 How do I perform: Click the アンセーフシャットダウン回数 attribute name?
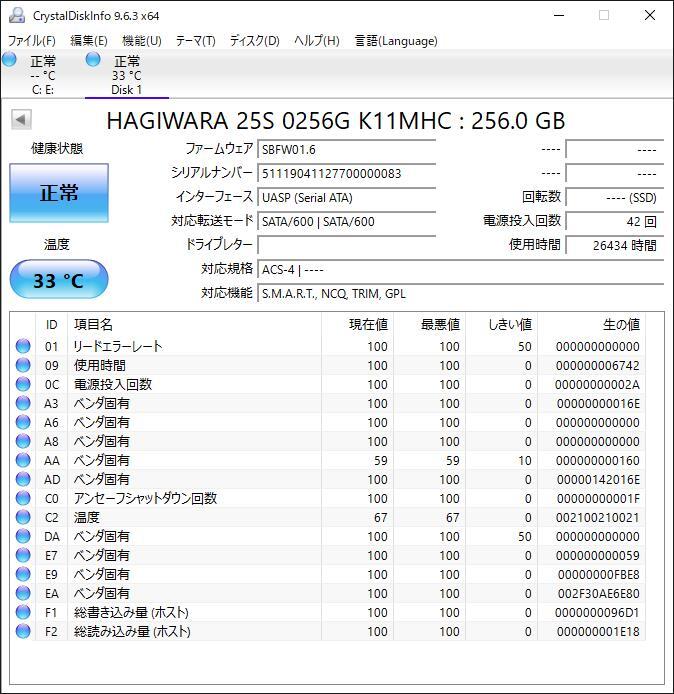pos(145,498)
